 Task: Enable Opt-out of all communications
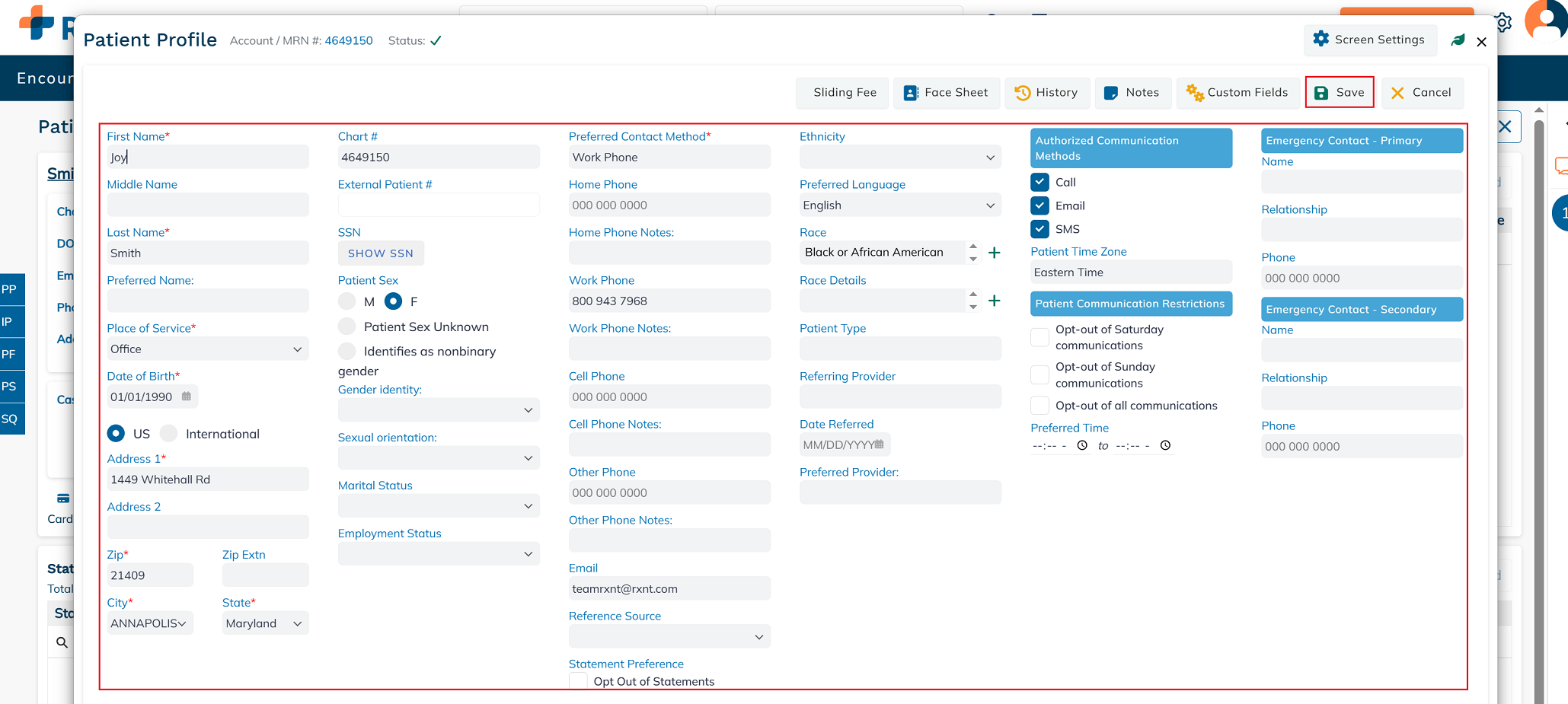pyautogui.click(x=1039, y=405)
